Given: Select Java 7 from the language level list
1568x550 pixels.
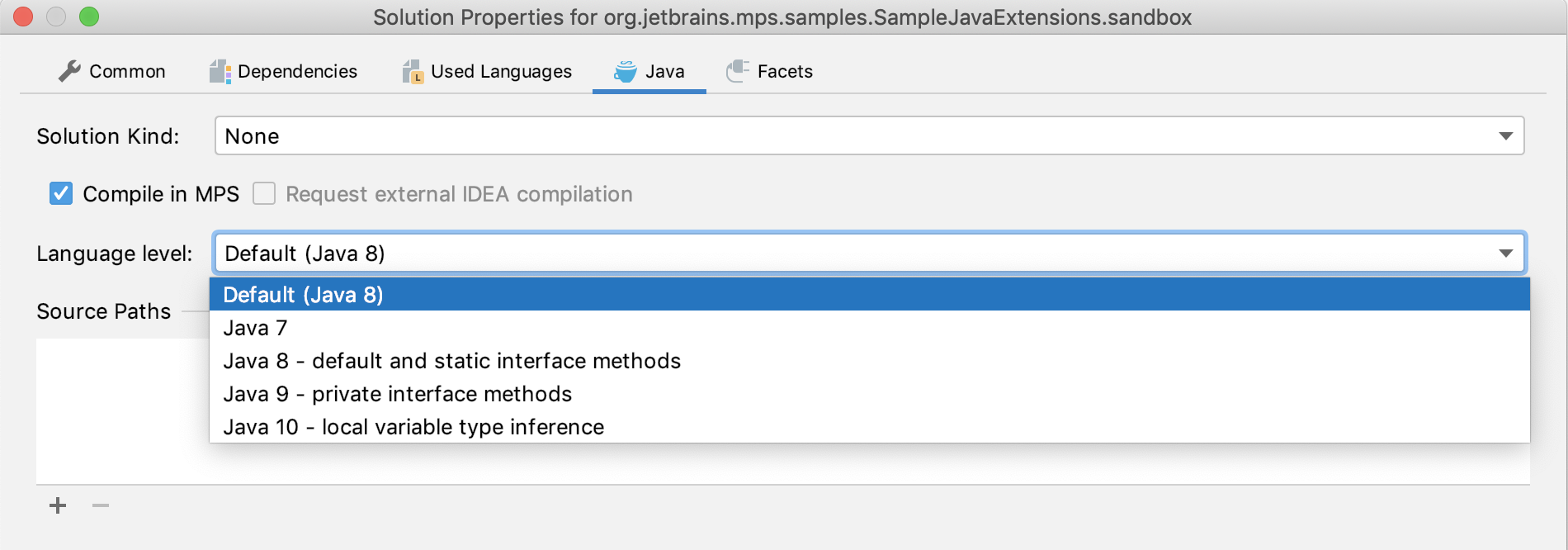Looking at the screenshot, I should pos(255,328).
